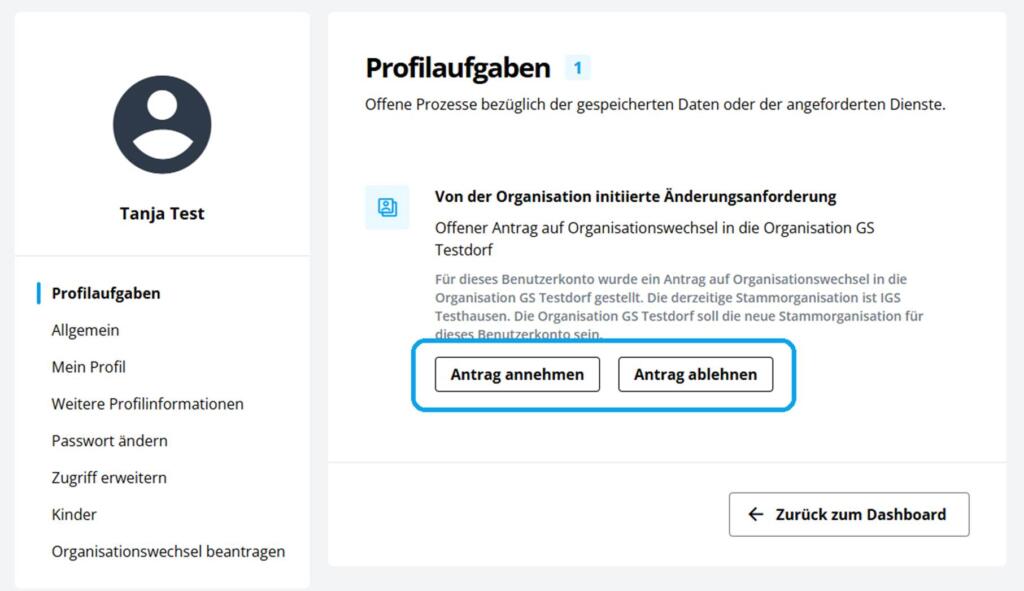Click the Offener Antrag auf Organisationswechsel text
1024x591 pixels.
[654, 238]
